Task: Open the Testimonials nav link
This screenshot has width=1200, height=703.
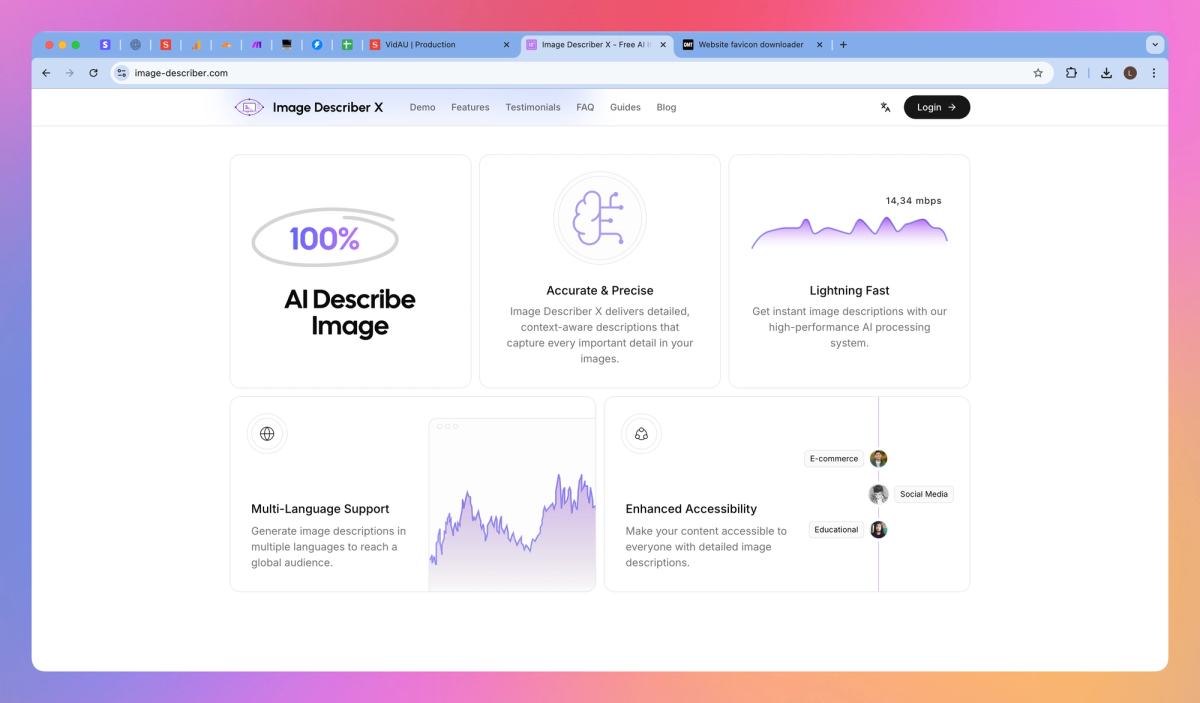Action: (x=533, y=107)
